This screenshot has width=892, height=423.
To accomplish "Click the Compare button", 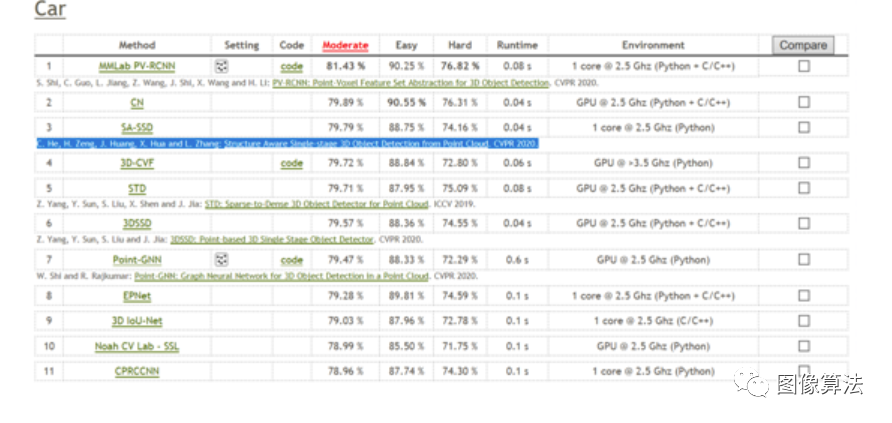I will (x=803, y=45).
